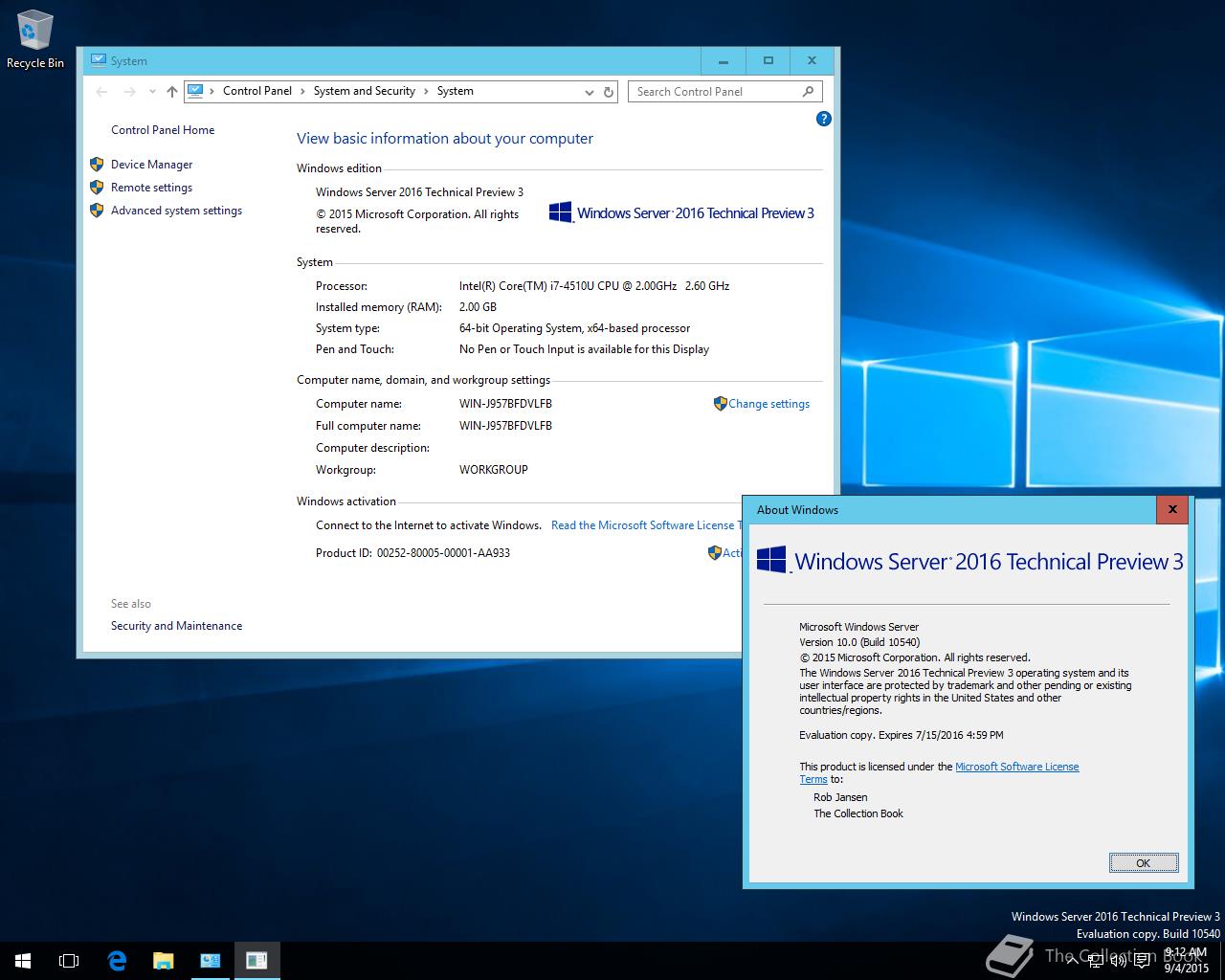Open the Recycle Bin desktop icon
Image resolution: width=1225 pixels, height=980 pixels.
pyautogui.click(x=34, y=39)
